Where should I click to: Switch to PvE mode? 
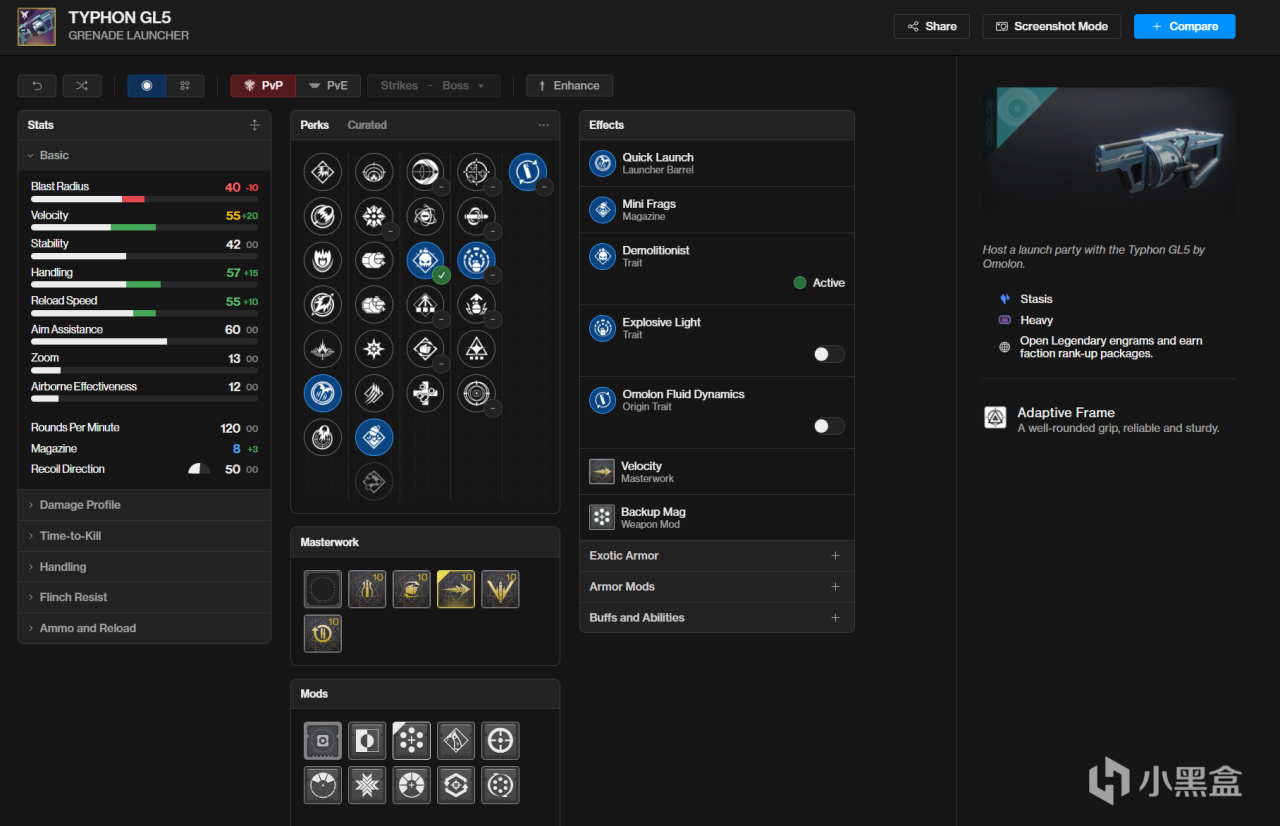coord(328,86)
